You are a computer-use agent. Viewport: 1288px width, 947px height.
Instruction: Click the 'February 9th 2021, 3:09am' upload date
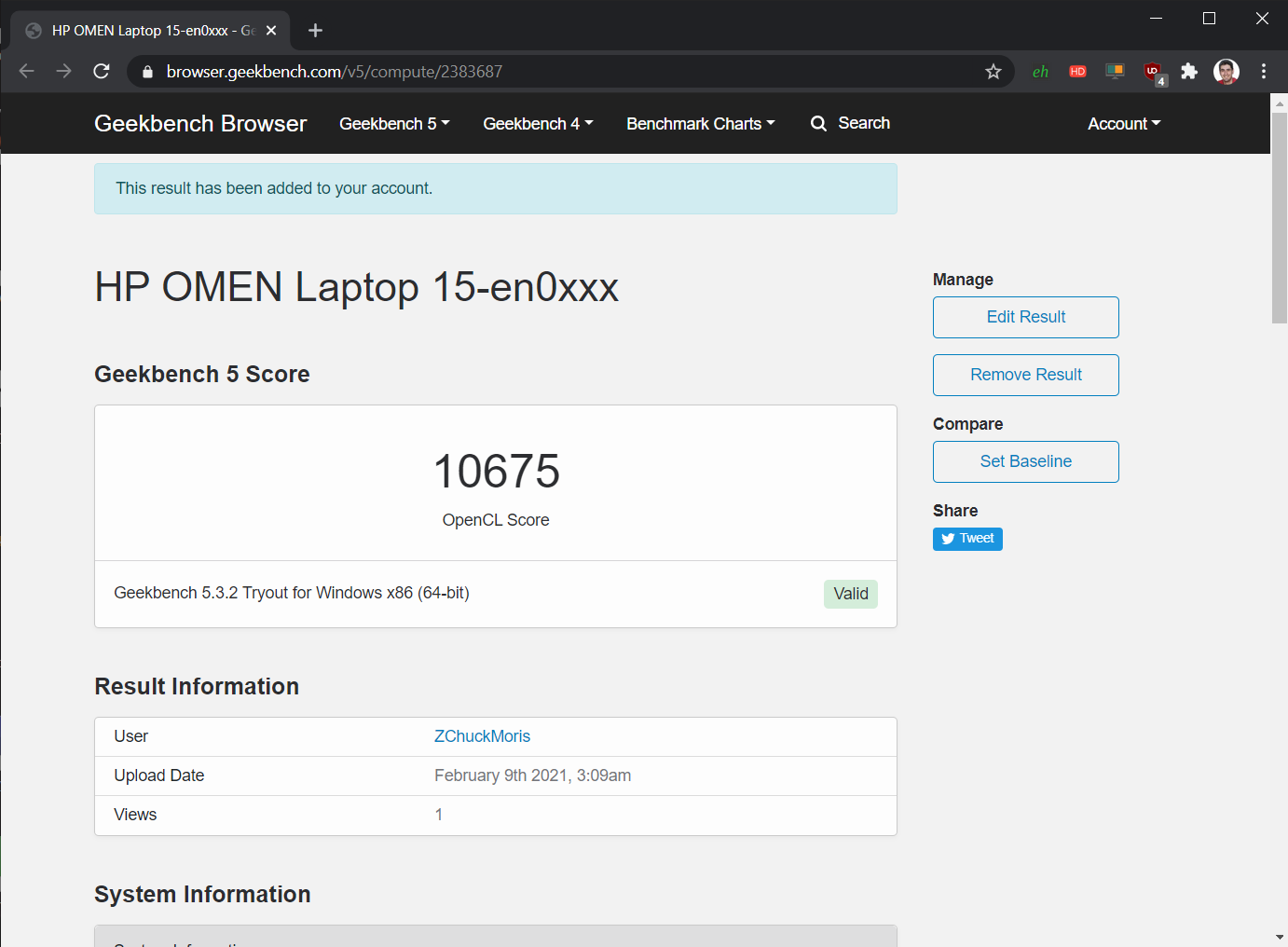[533, 775]
